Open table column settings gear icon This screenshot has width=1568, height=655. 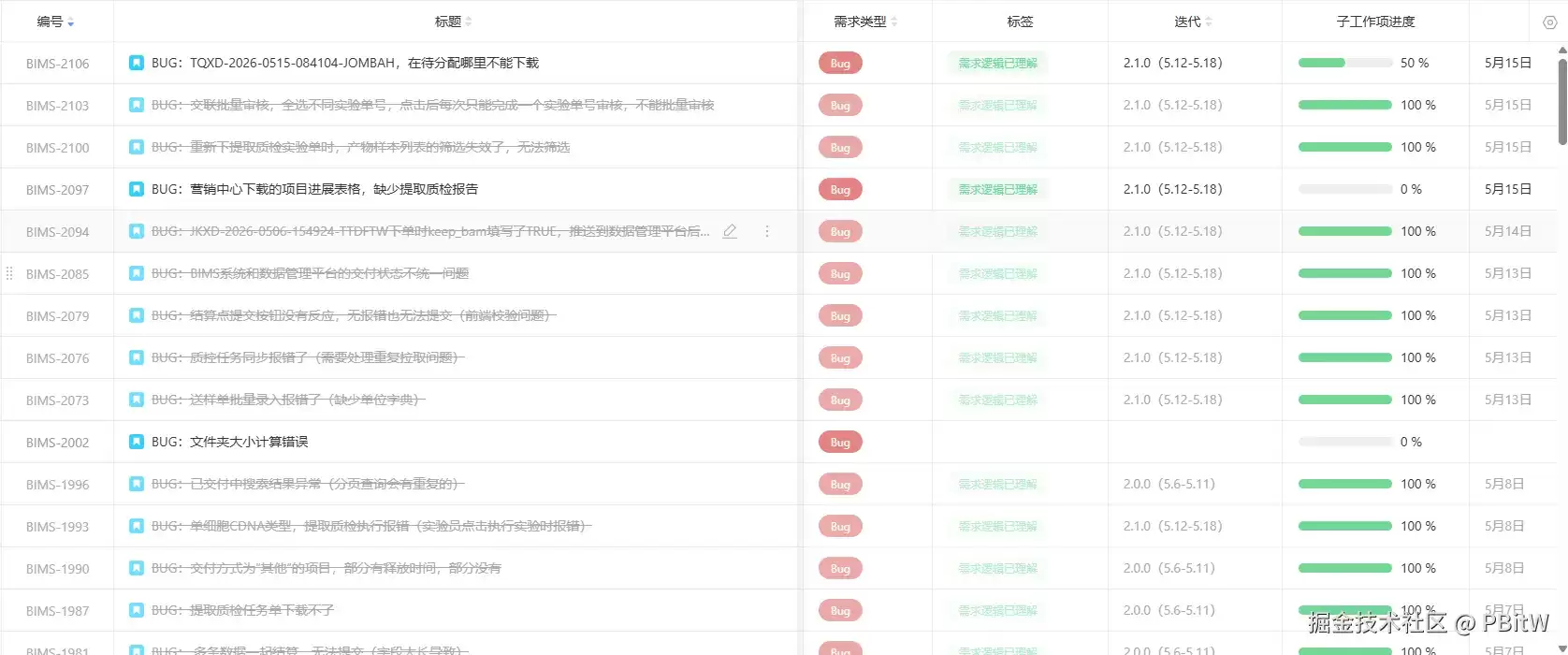tap(1549, 22)
